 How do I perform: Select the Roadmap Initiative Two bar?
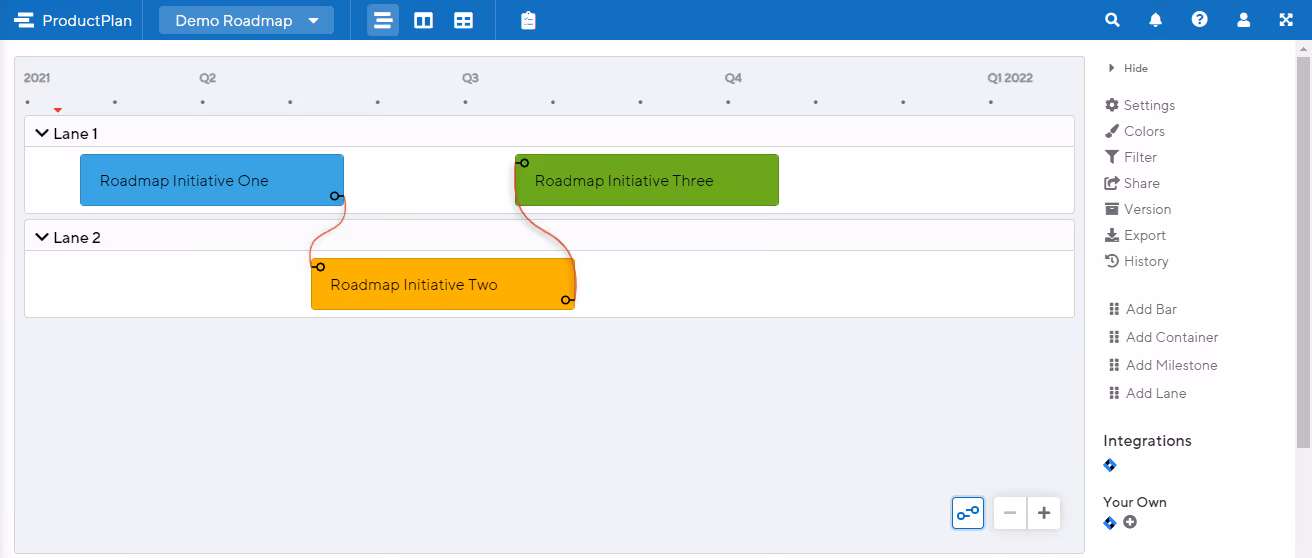click(x=443, y=284)
